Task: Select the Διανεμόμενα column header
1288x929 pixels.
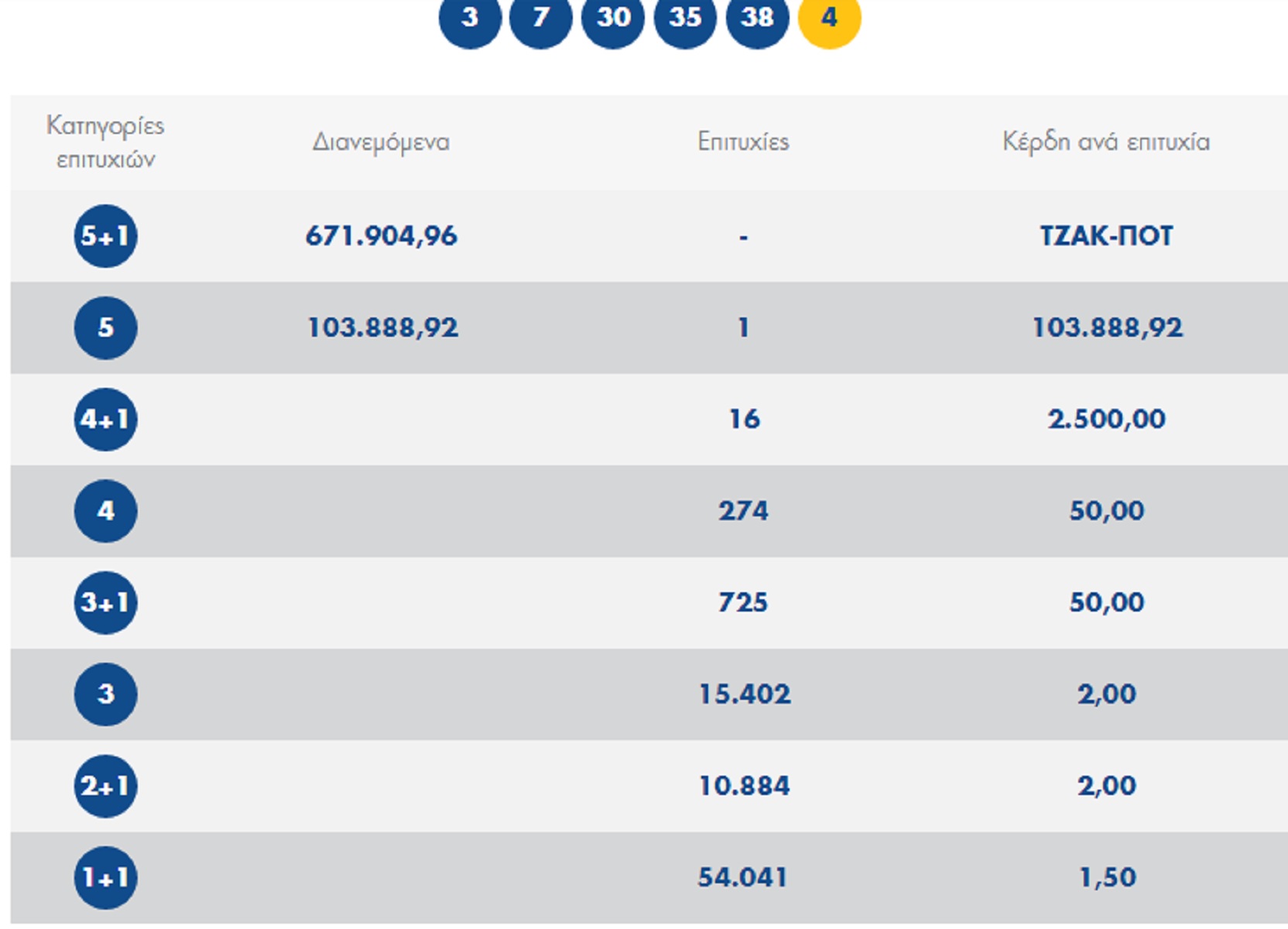Action: [x=381, y=142]
